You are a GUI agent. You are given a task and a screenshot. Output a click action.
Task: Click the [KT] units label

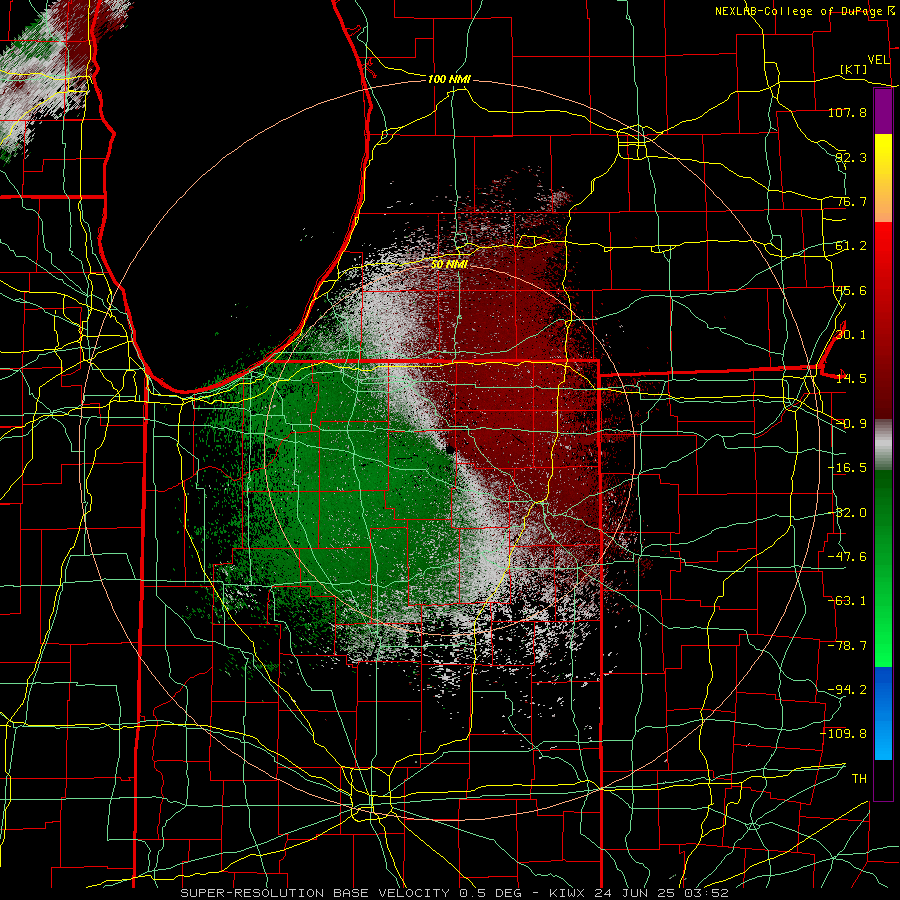coord(854,69)
